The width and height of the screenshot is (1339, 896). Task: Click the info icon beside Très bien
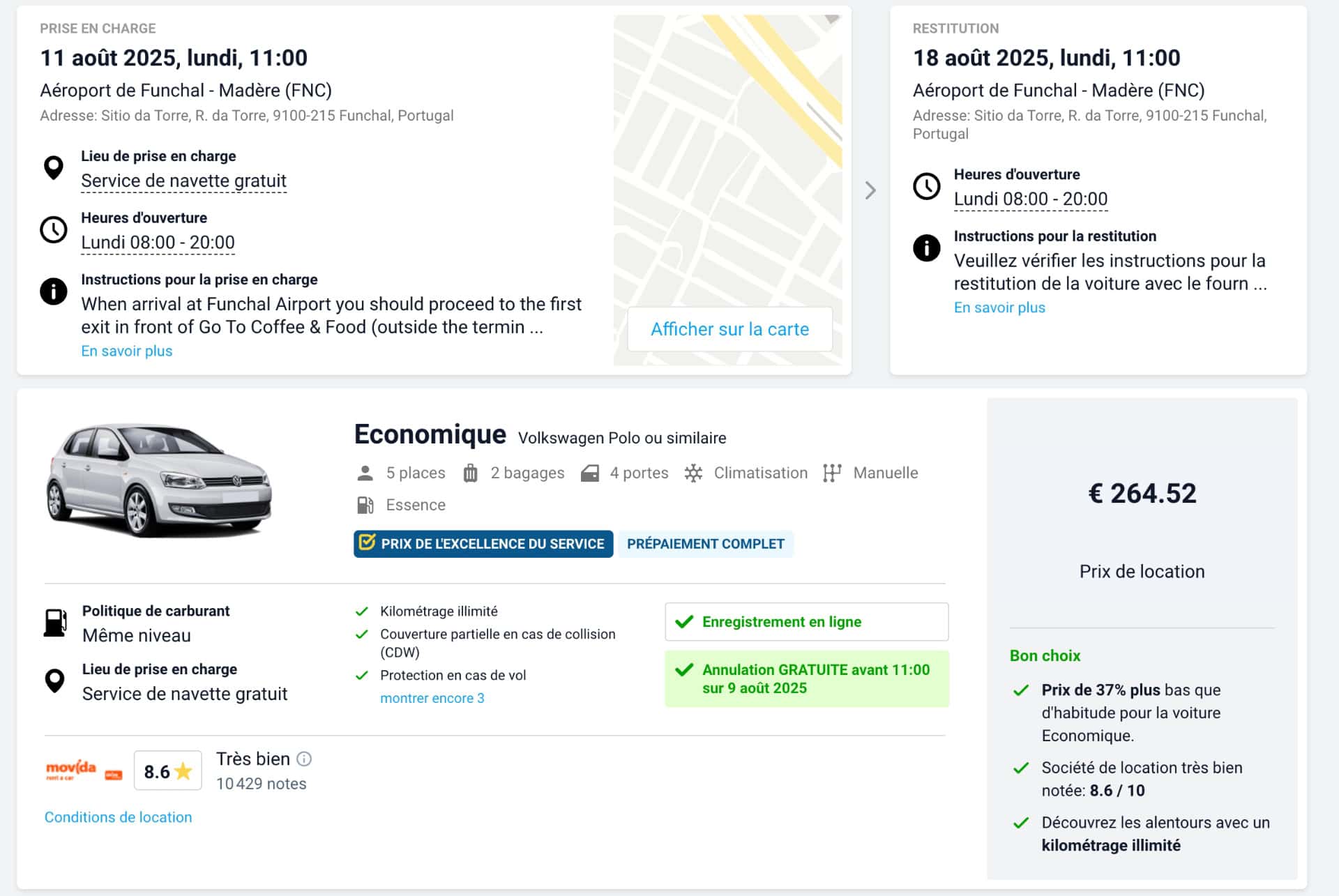click(x=304, y=759)
